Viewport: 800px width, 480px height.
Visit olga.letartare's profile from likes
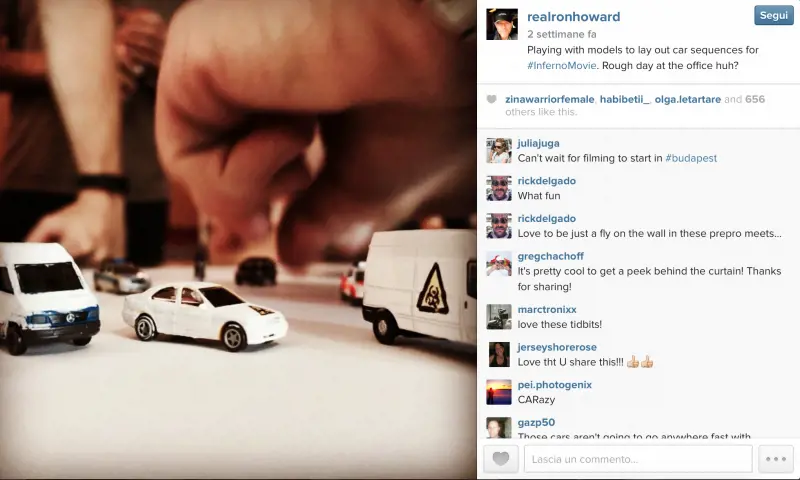[x=688, y=99]
